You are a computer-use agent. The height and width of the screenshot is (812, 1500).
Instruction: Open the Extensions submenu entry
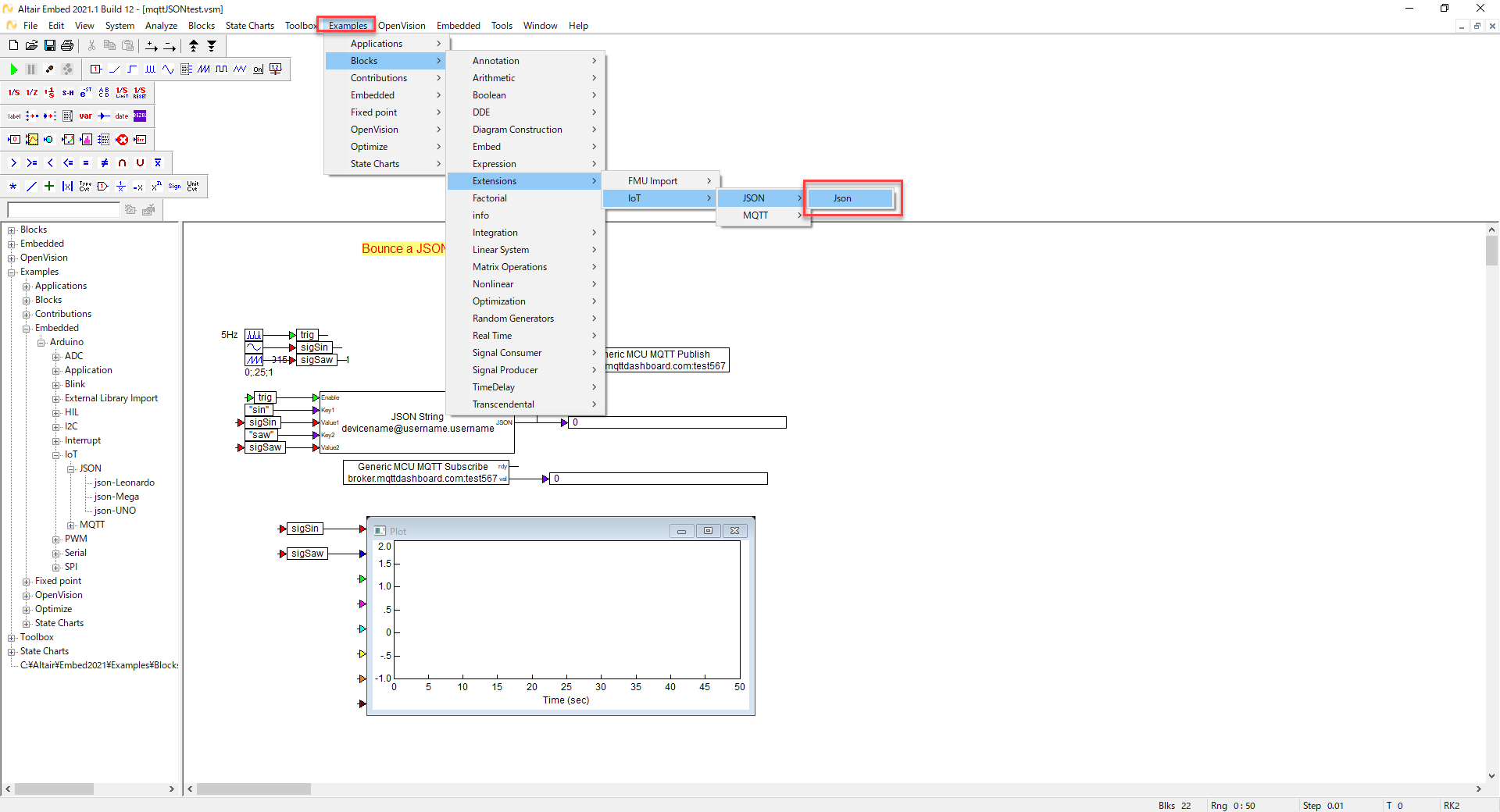tap(495, 180)
